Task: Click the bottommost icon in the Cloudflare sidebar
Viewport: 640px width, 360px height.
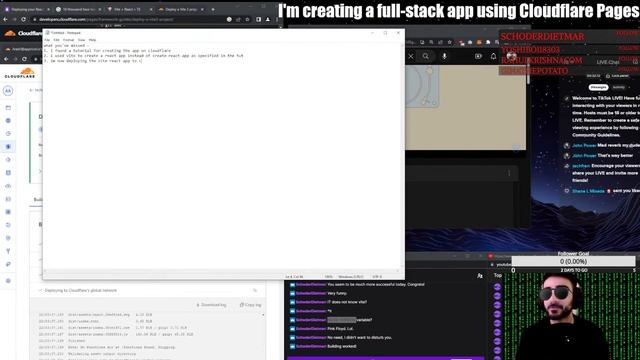Action: pyautogui.click(x=8, y=281)
